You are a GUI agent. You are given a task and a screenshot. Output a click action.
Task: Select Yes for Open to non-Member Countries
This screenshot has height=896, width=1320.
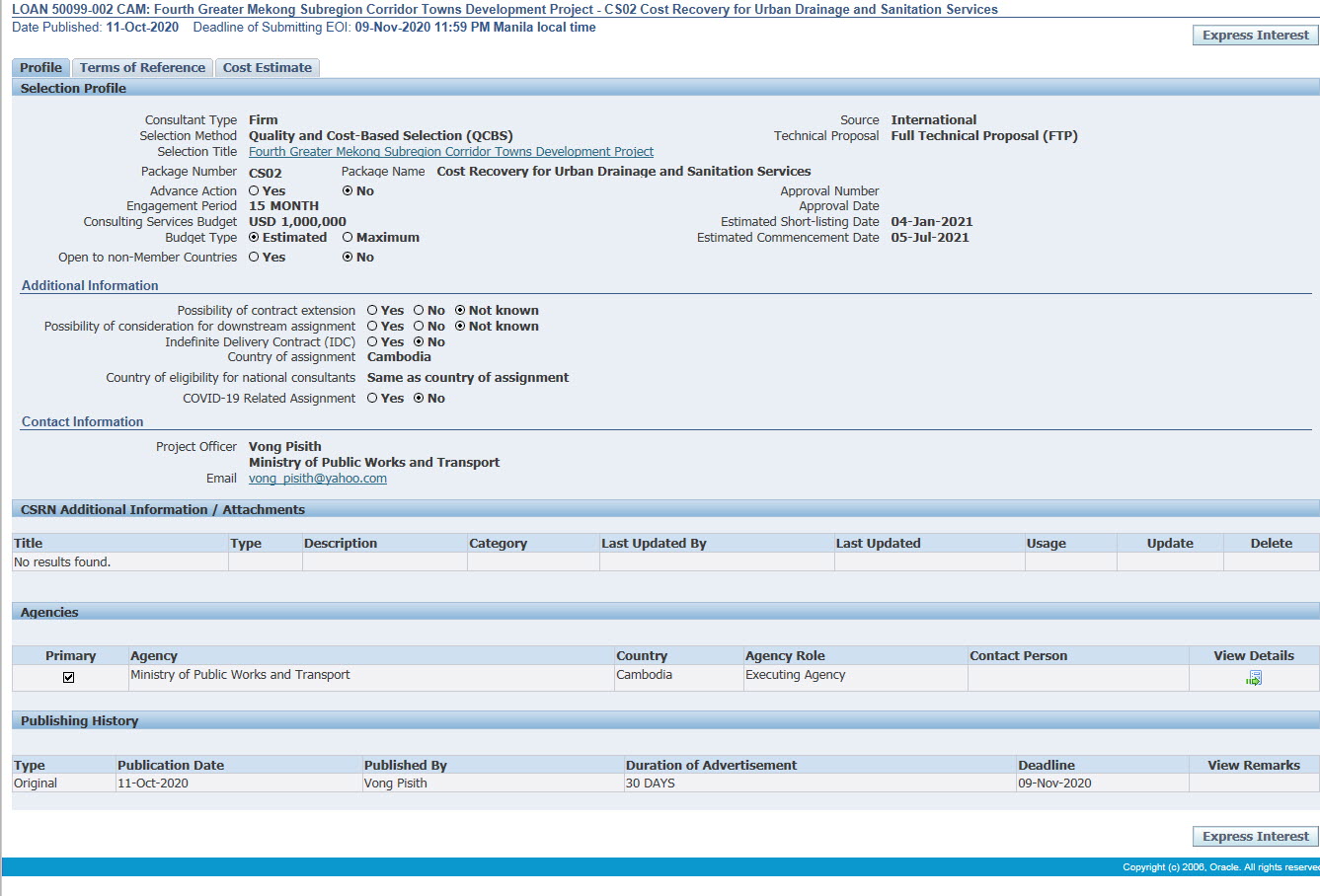click(x=254, y=258)
